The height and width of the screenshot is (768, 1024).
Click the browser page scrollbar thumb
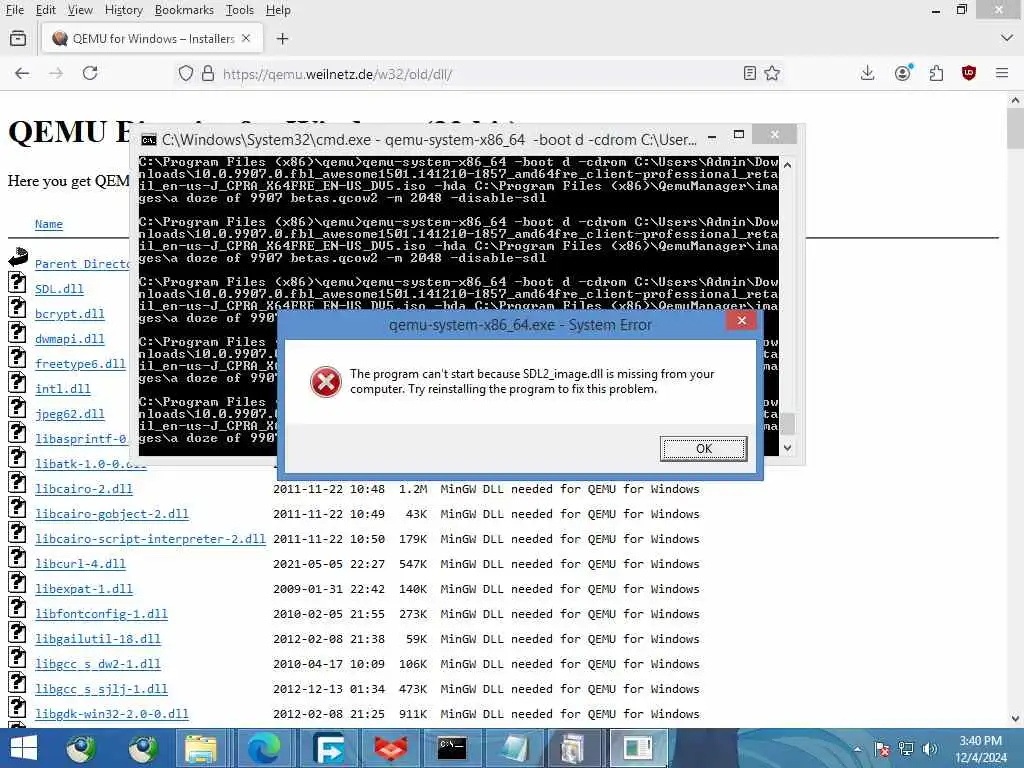1015,129
